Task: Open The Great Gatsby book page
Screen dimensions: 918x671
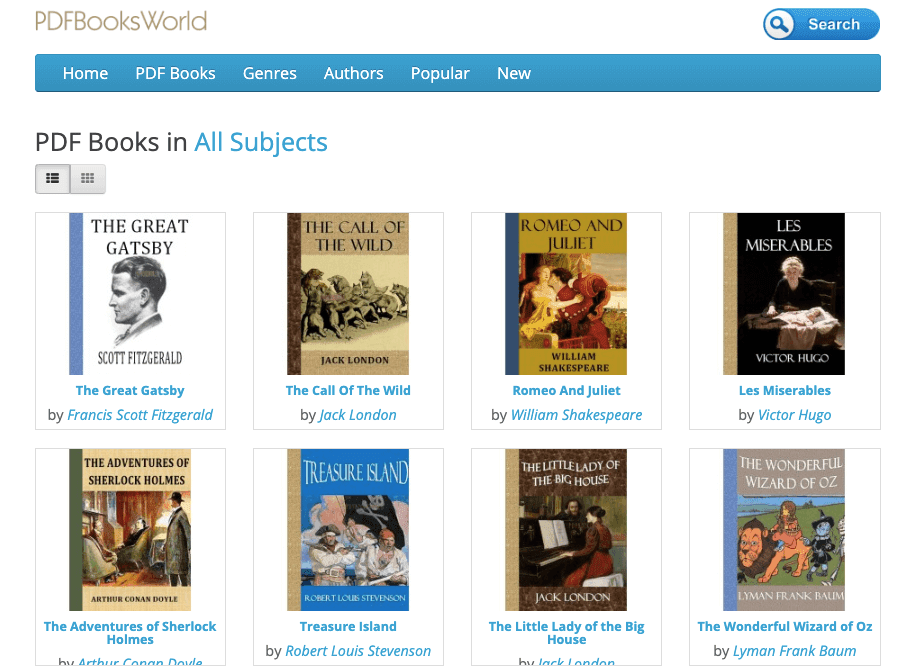Action: point(130,390)
